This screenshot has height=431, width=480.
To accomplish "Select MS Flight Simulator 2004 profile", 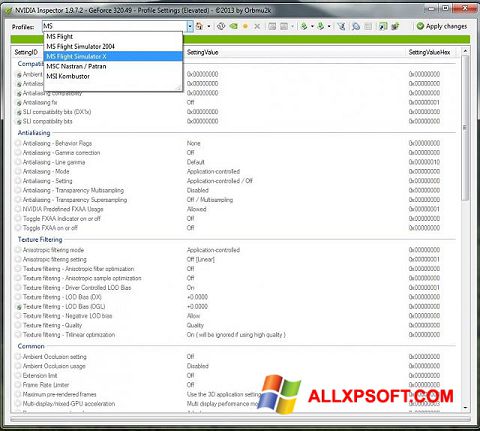I will [113, 46].
